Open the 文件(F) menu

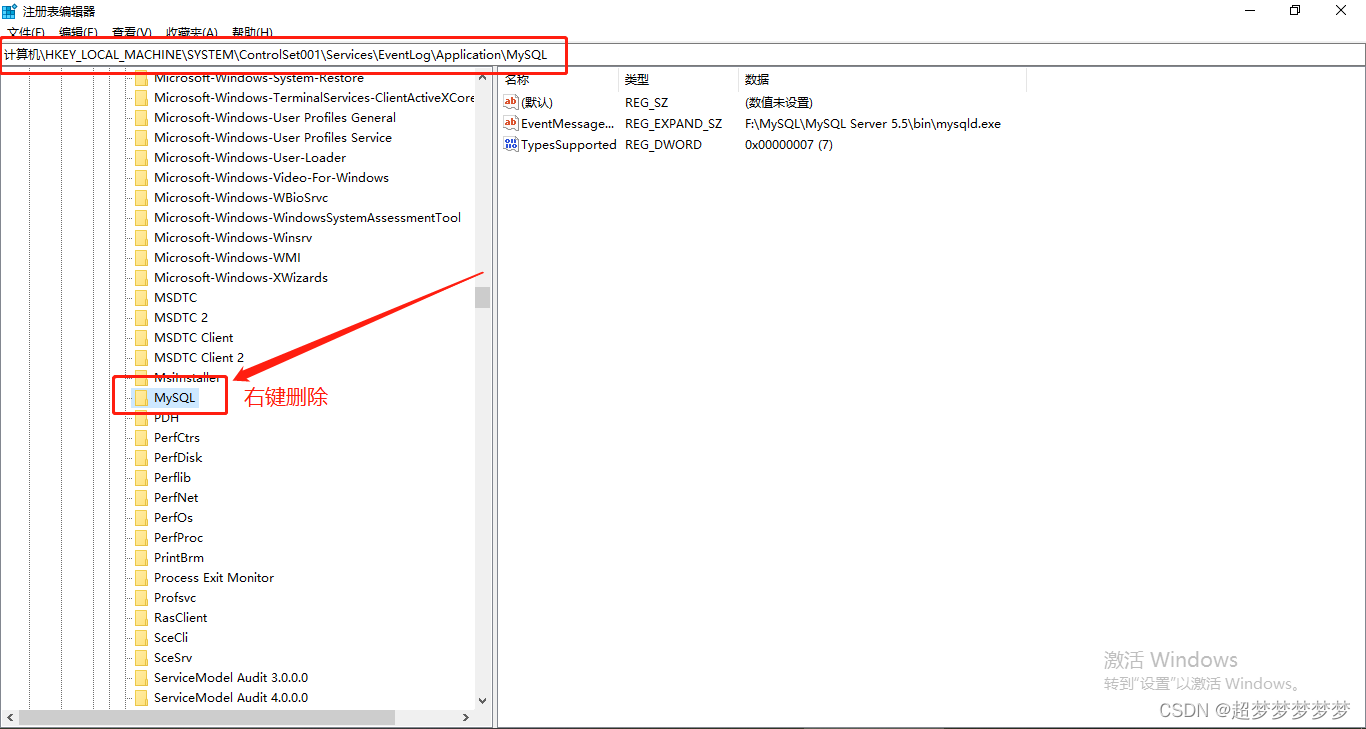(26, 33)
